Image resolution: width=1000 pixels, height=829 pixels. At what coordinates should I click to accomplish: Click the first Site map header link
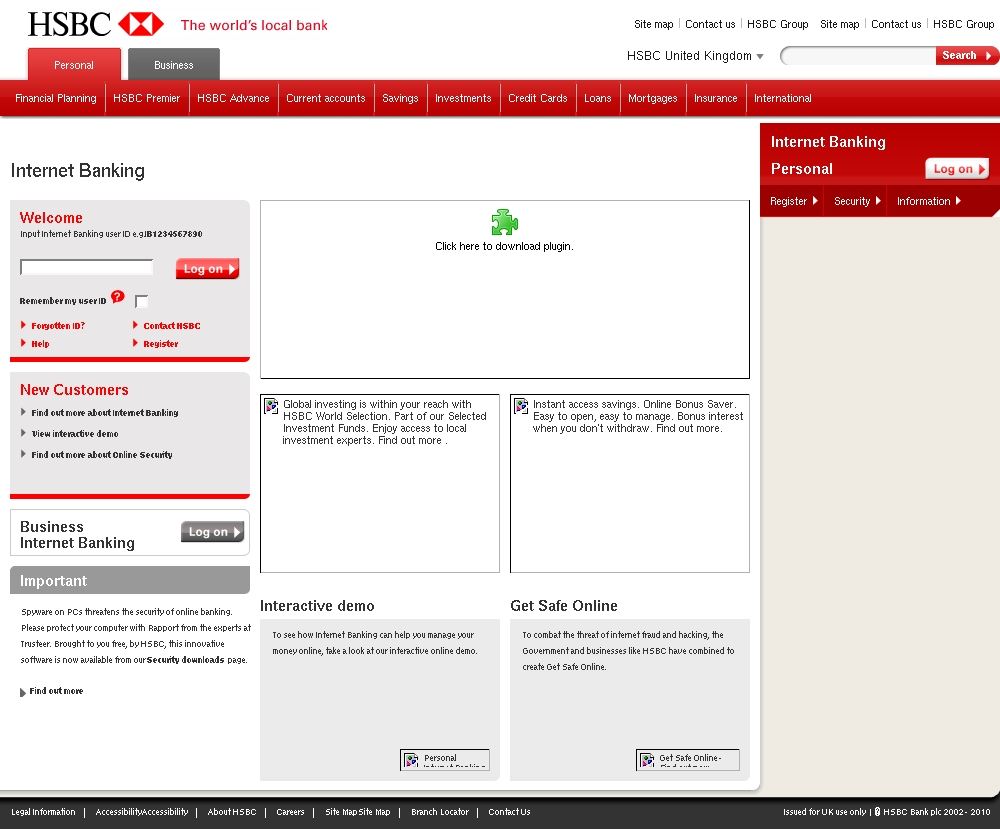pyautogui.click(x=654, y=24)
